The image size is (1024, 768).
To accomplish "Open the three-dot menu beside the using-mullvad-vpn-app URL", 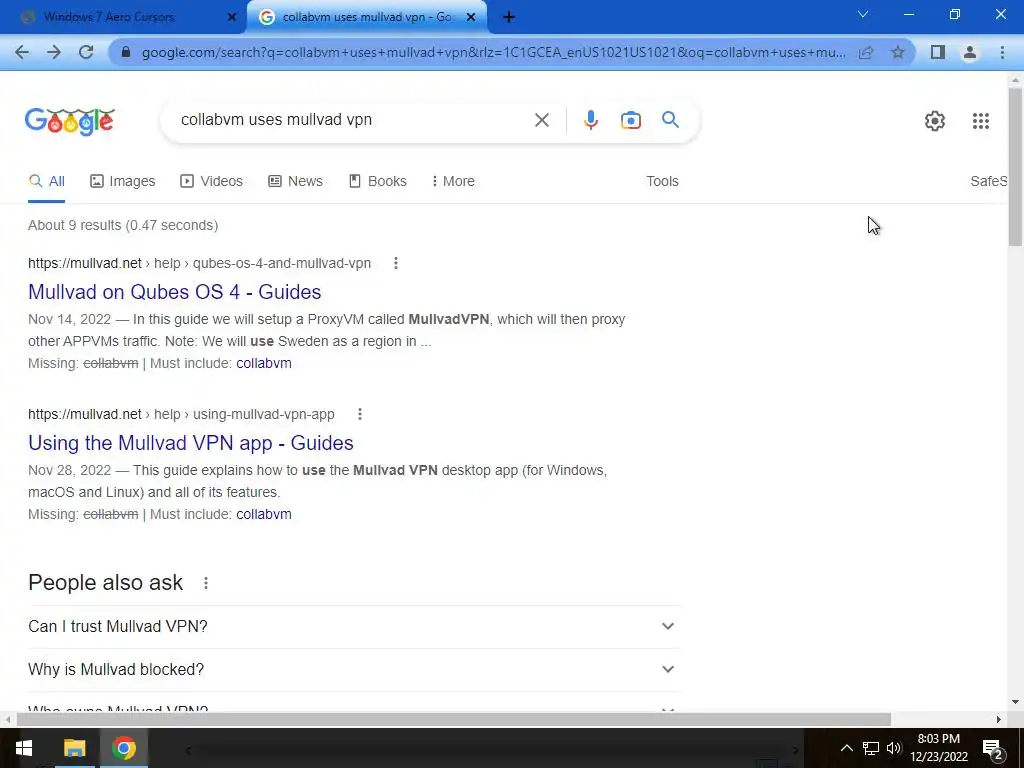I will point(360,414).
